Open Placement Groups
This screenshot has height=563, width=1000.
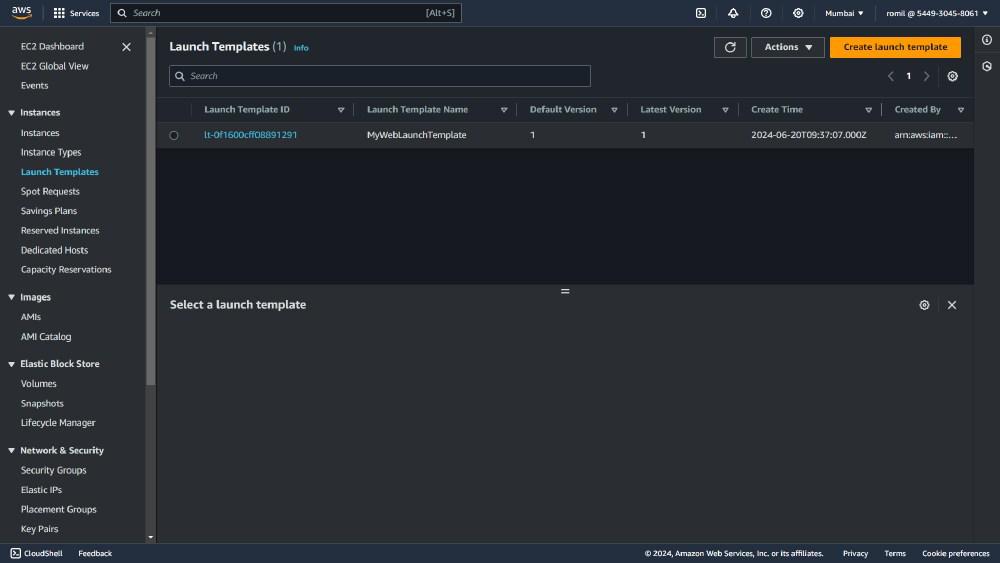click(59, 509)
